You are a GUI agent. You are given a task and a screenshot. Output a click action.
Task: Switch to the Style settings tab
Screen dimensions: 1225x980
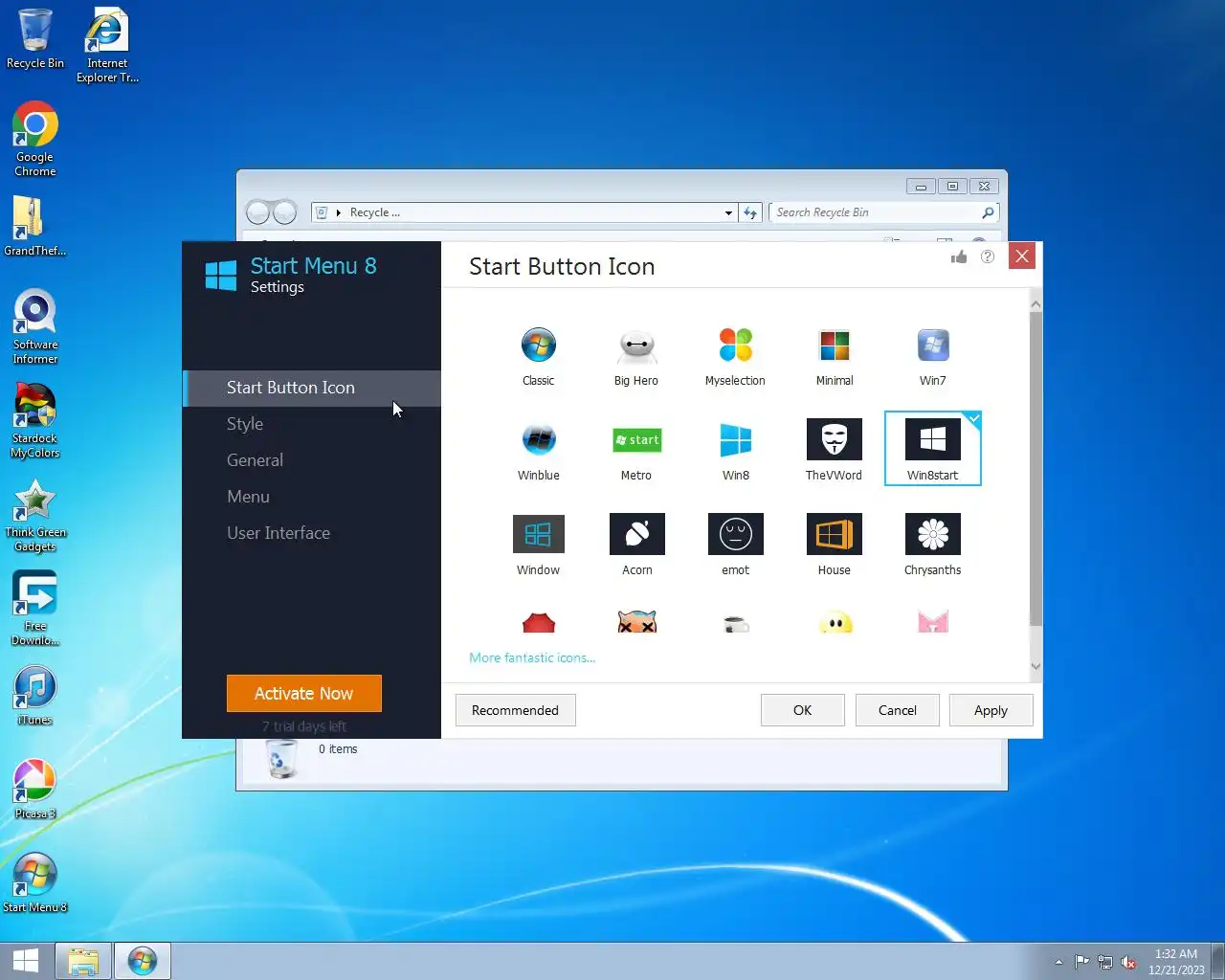pos(312,424)
